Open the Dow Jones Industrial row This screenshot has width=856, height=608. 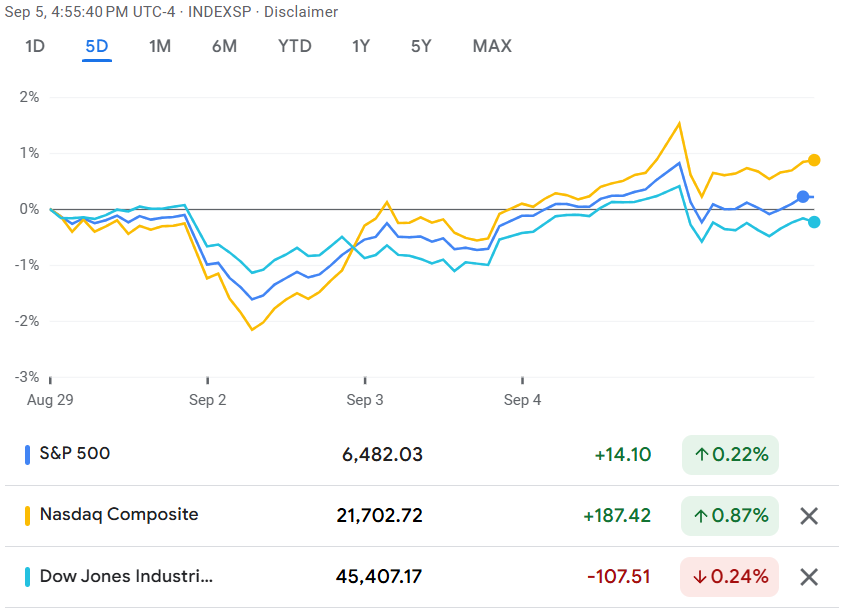421,577
